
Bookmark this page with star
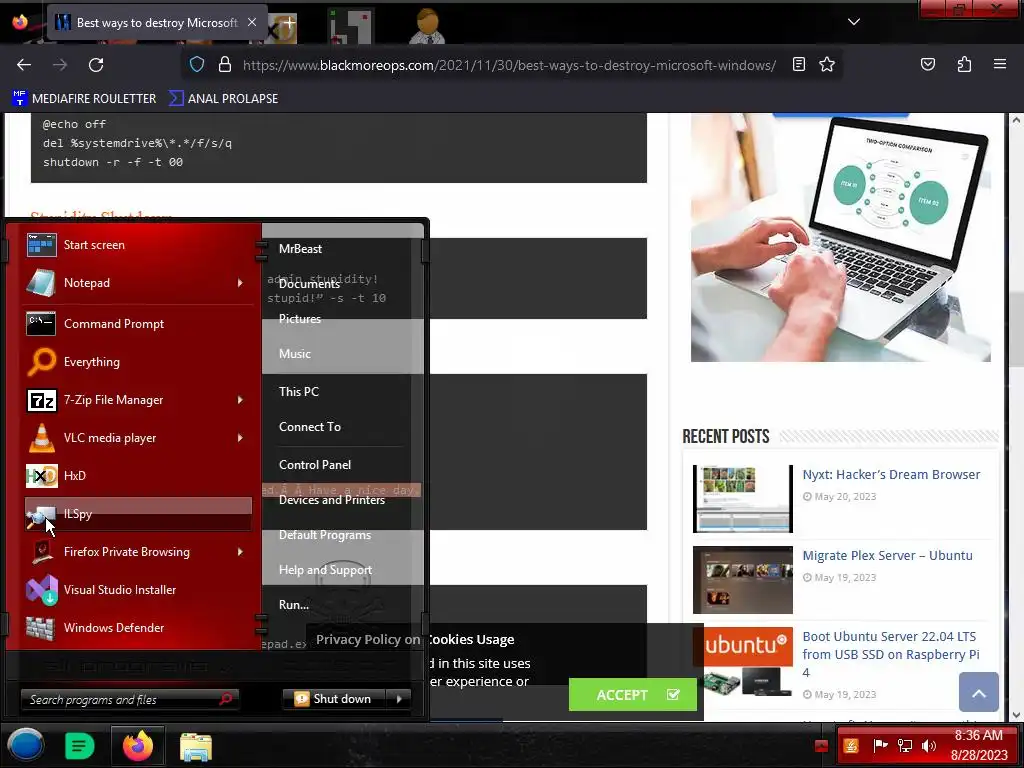click(x=827, y=64)
